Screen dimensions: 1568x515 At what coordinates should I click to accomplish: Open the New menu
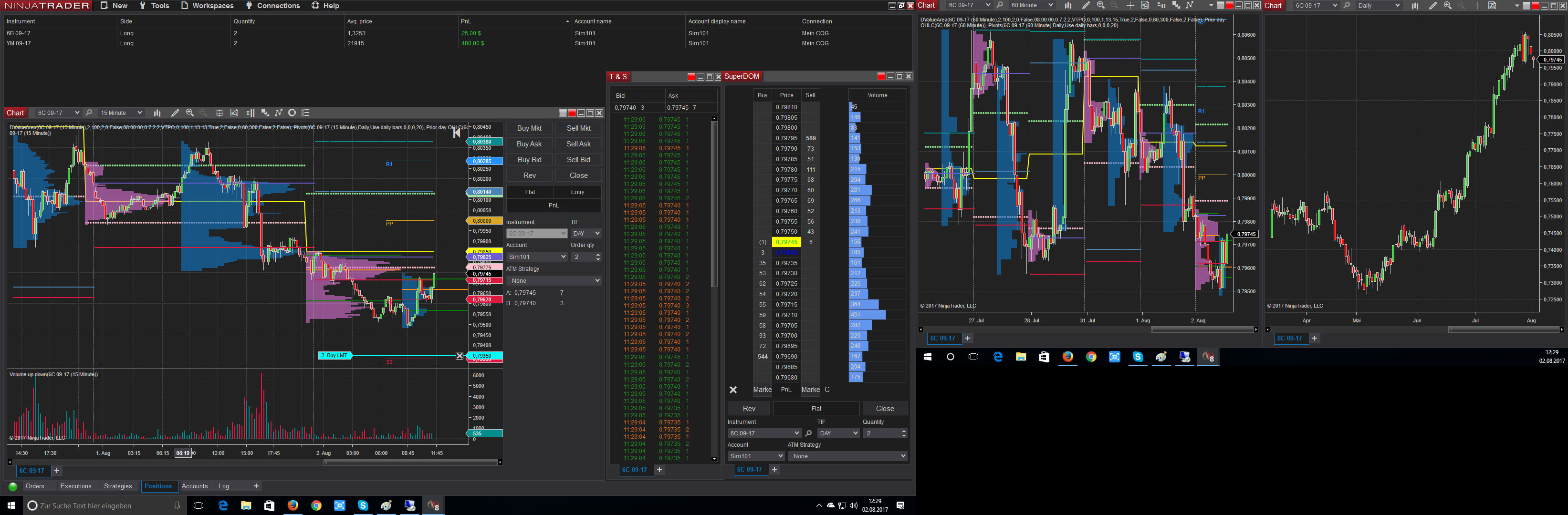point(114,5)
